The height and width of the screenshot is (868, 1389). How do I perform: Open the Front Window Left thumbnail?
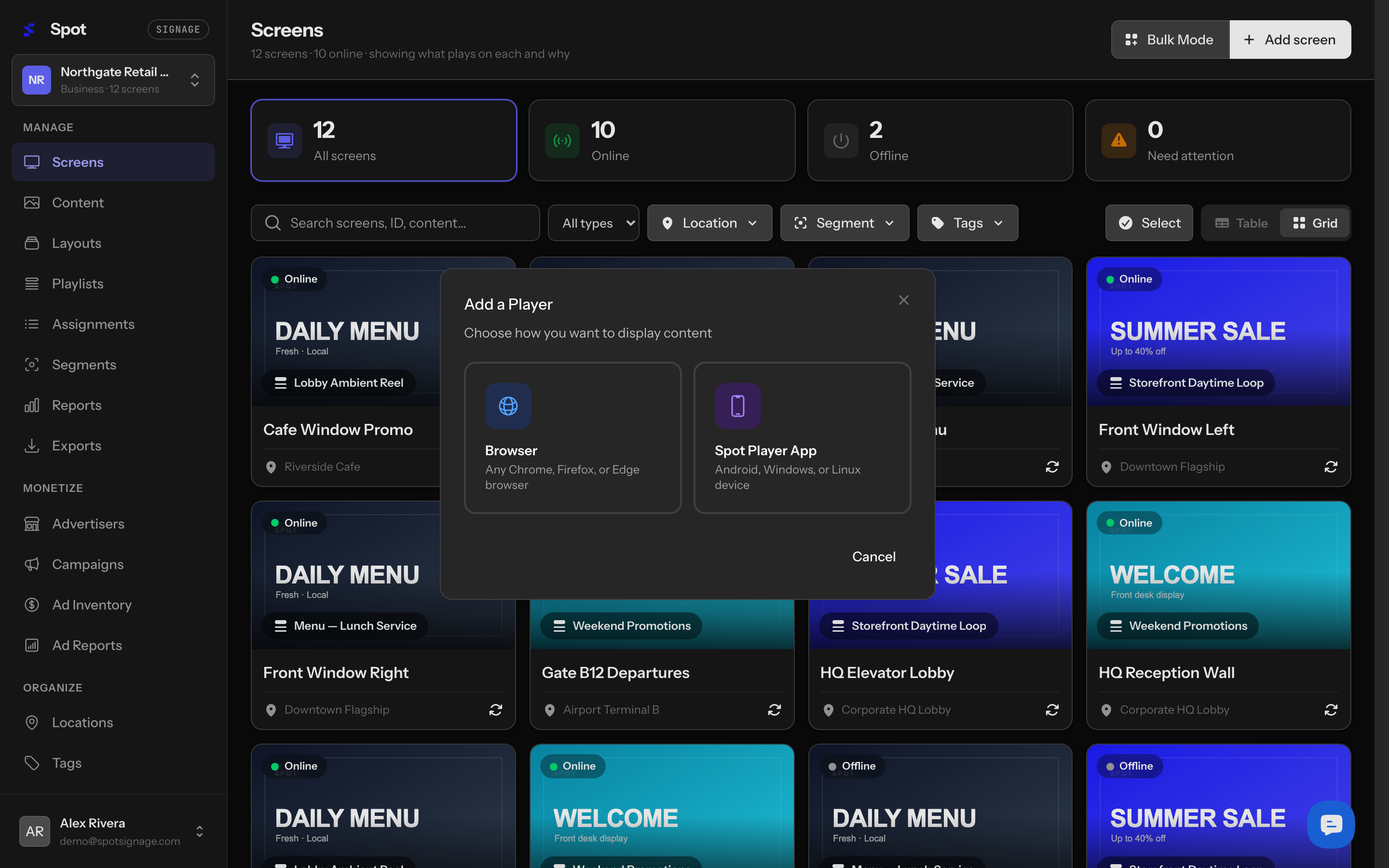click(x=1218, y=332)
